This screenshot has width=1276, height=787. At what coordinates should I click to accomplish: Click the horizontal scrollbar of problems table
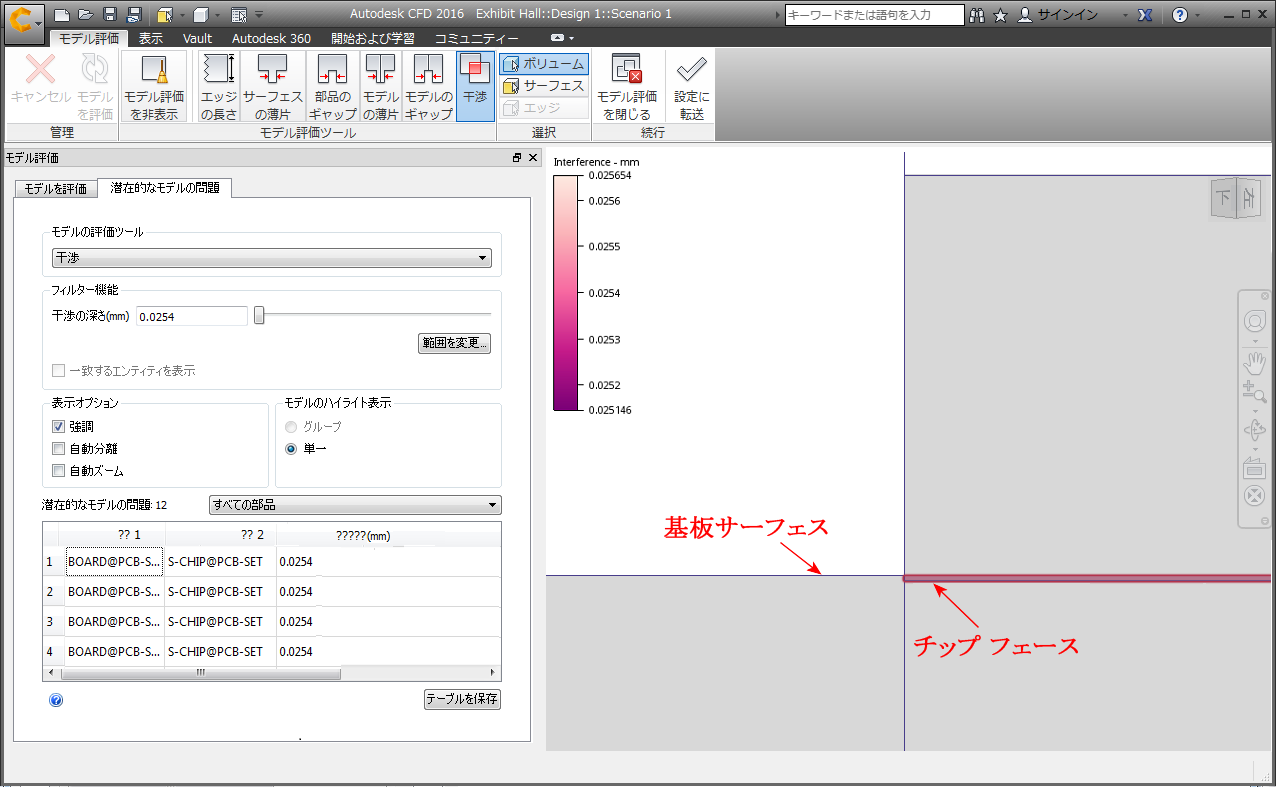200,673
